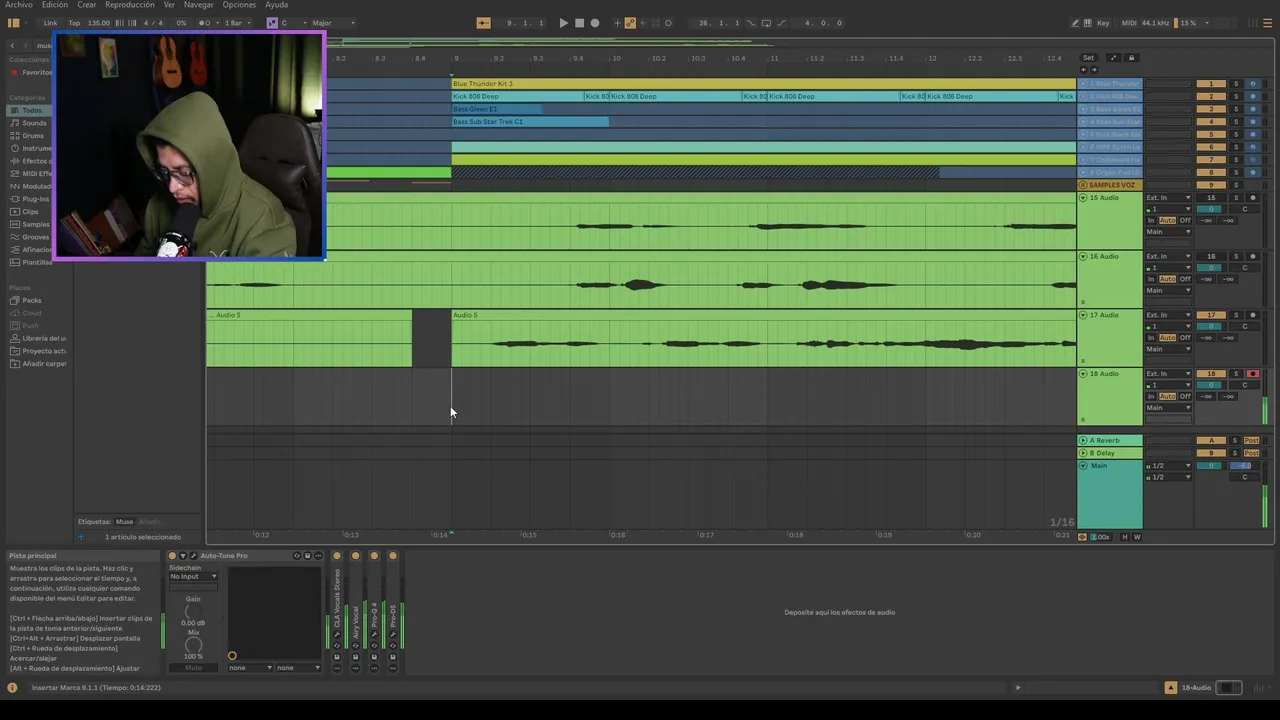
Task: Open the Major scale dropdown
Action: [x=333, y=23]
